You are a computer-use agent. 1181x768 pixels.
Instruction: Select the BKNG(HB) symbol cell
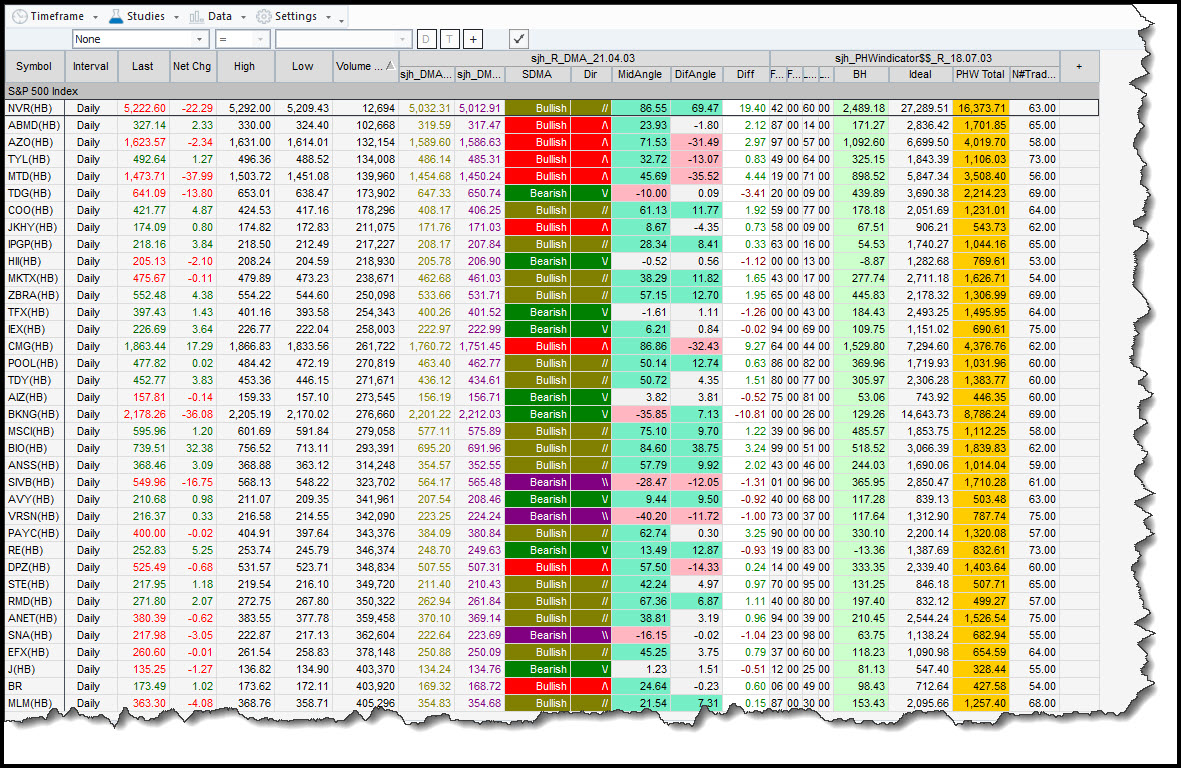(35, 414)
